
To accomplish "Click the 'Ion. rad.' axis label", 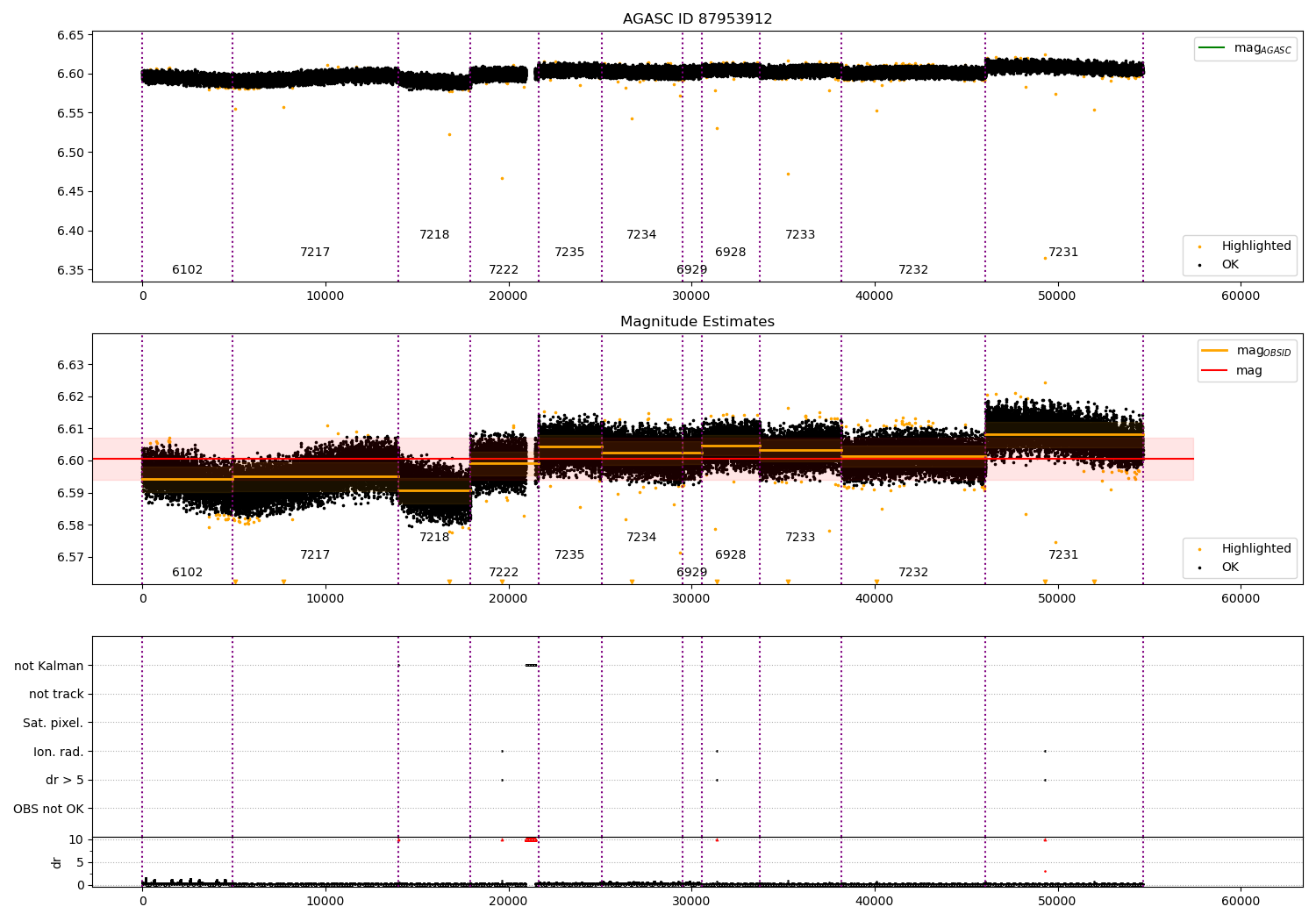I will (59, 752).
